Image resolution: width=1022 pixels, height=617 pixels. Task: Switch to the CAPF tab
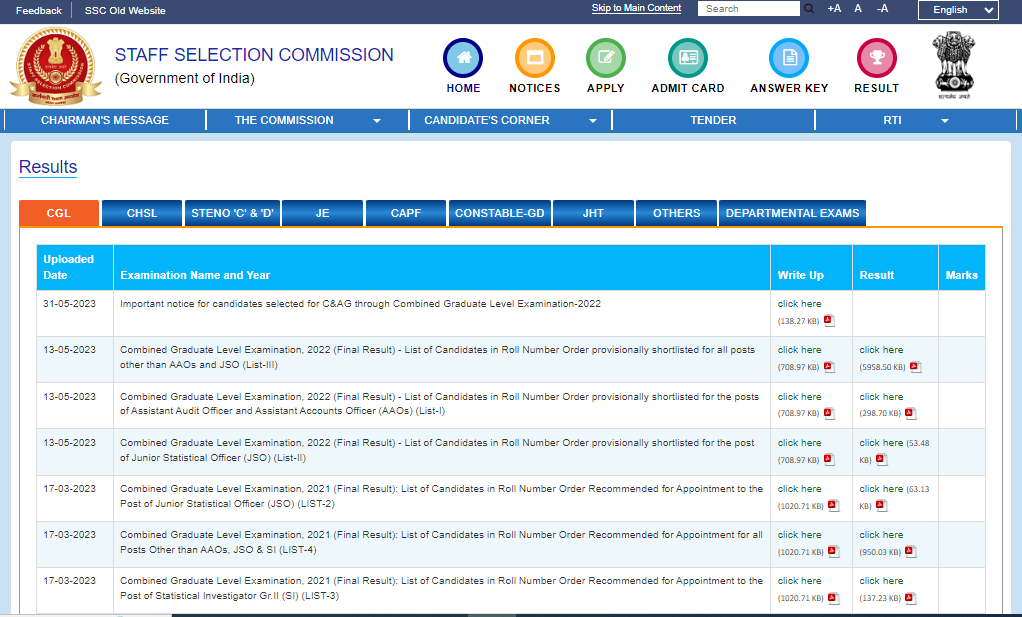click(406, 213)
